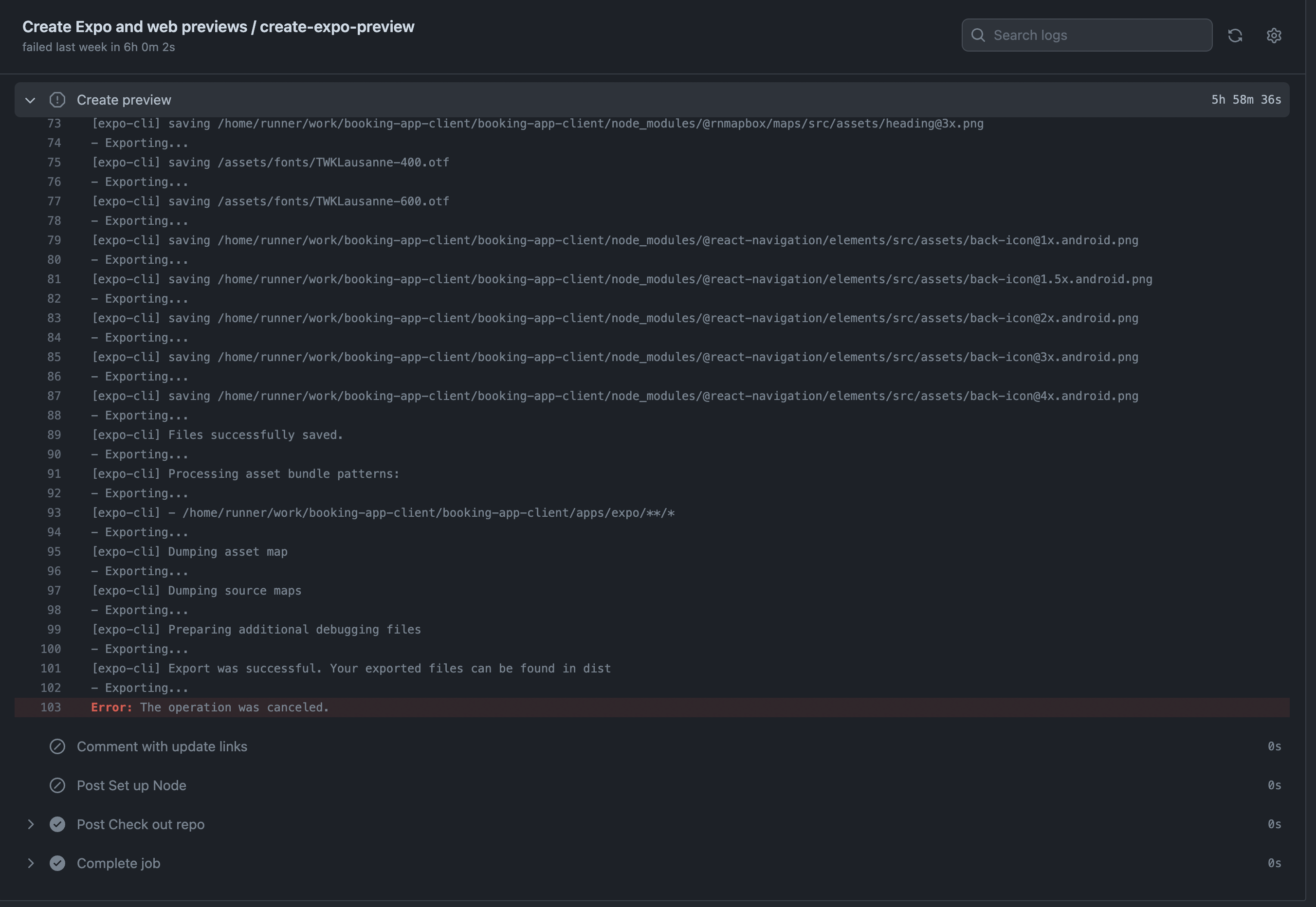
Task: Click the Complete job step label
Action: coord(118,863)
